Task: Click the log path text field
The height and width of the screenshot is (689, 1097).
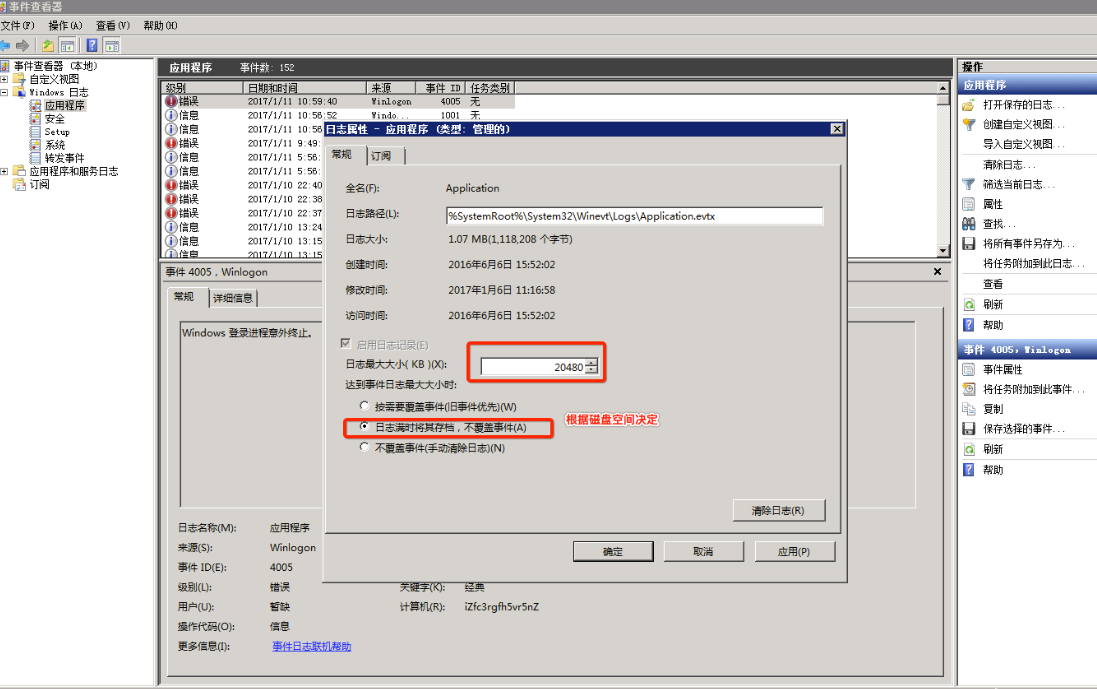Action: point(634,216)
